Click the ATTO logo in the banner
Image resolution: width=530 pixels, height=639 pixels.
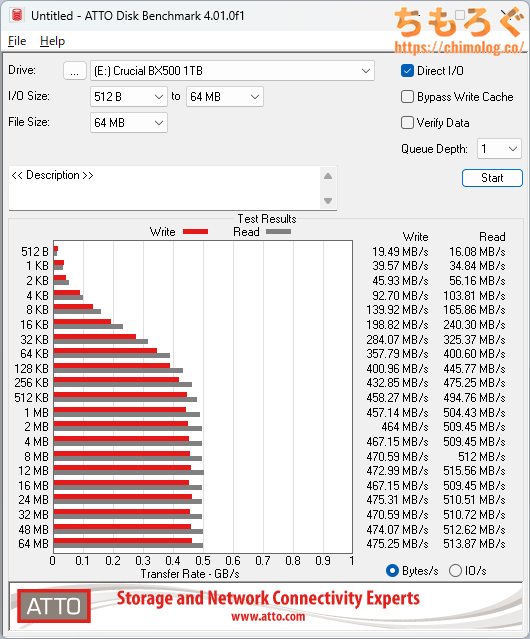[x=54, y=606]
